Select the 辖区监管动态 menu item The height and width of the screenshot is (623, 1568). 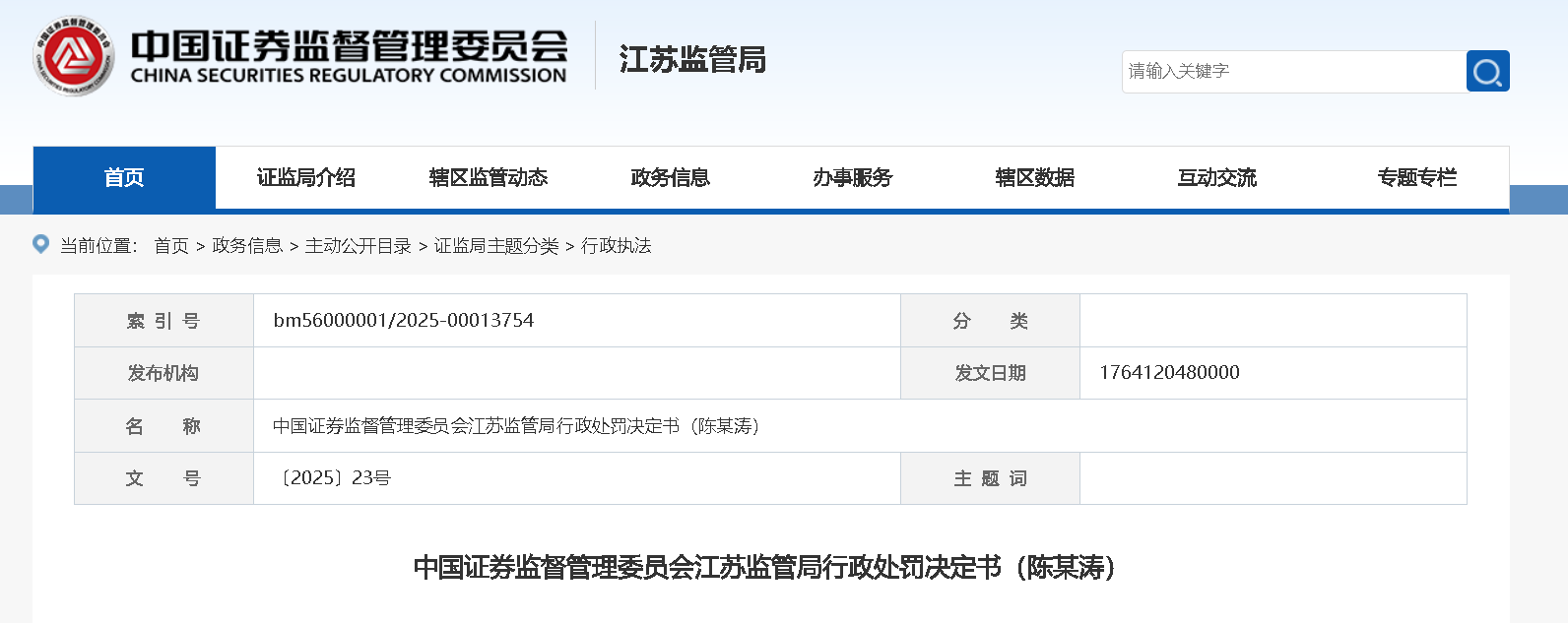[x=489, y=178]
